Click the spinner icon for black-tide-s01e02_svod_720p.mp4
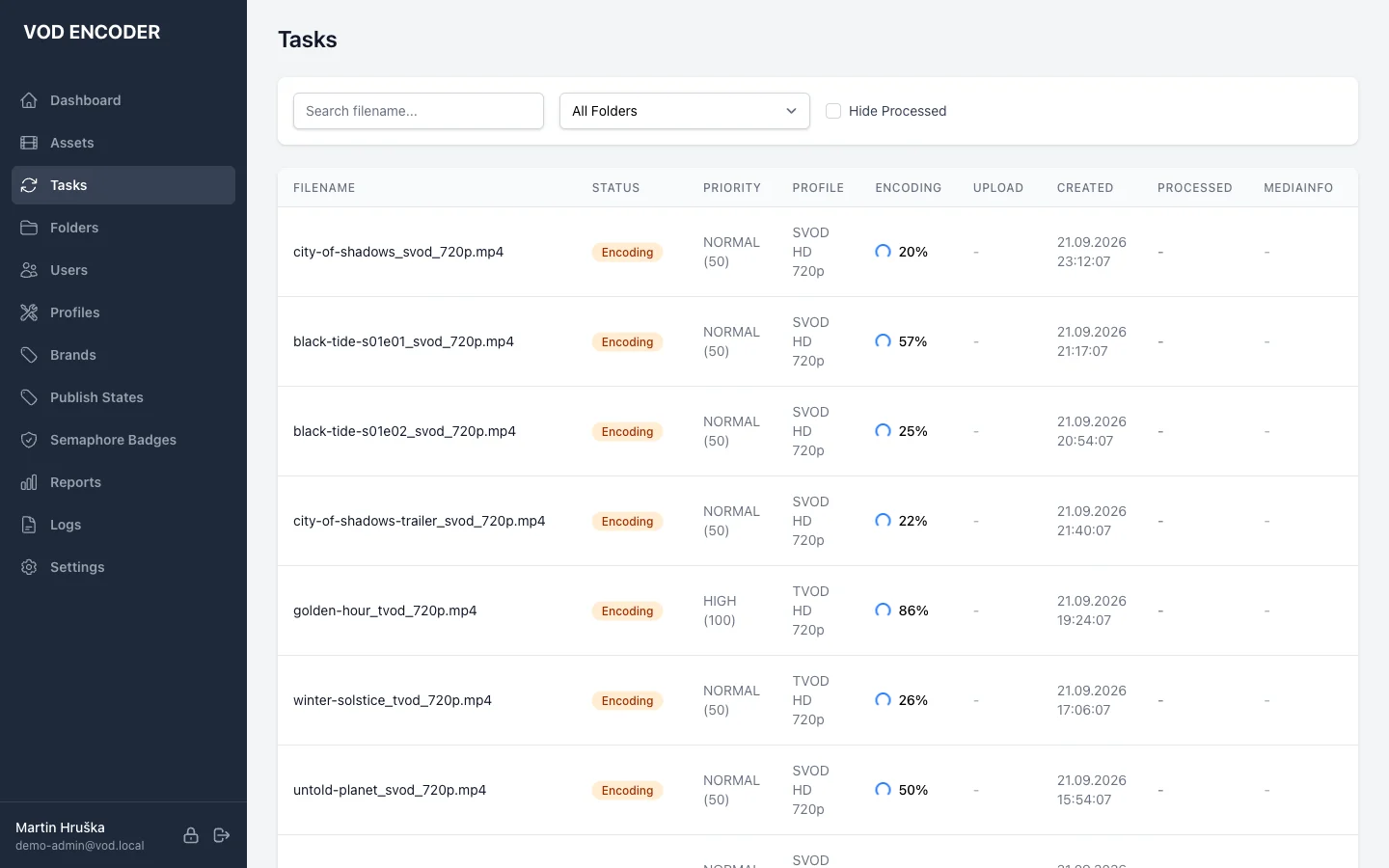This screenshot has height=868, width=1389. (883, 431)
